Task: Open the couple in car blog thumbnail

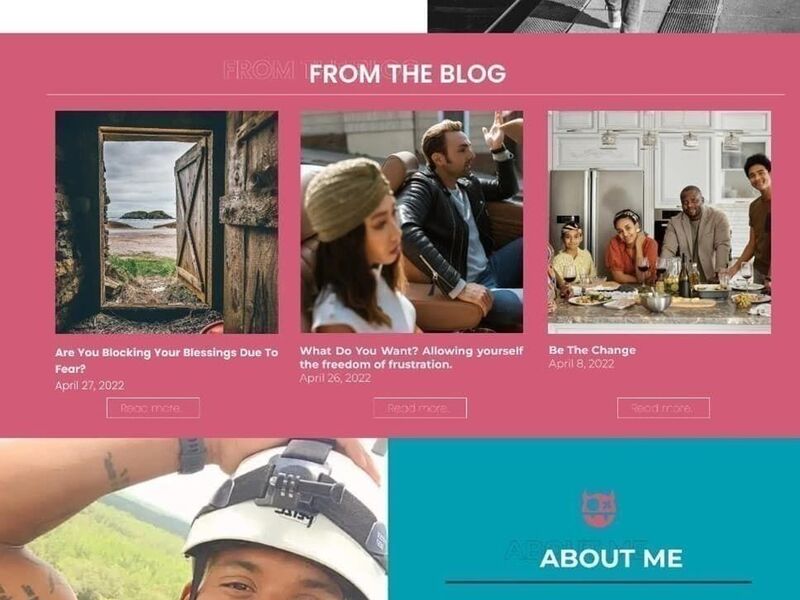Action: (412, 222)
